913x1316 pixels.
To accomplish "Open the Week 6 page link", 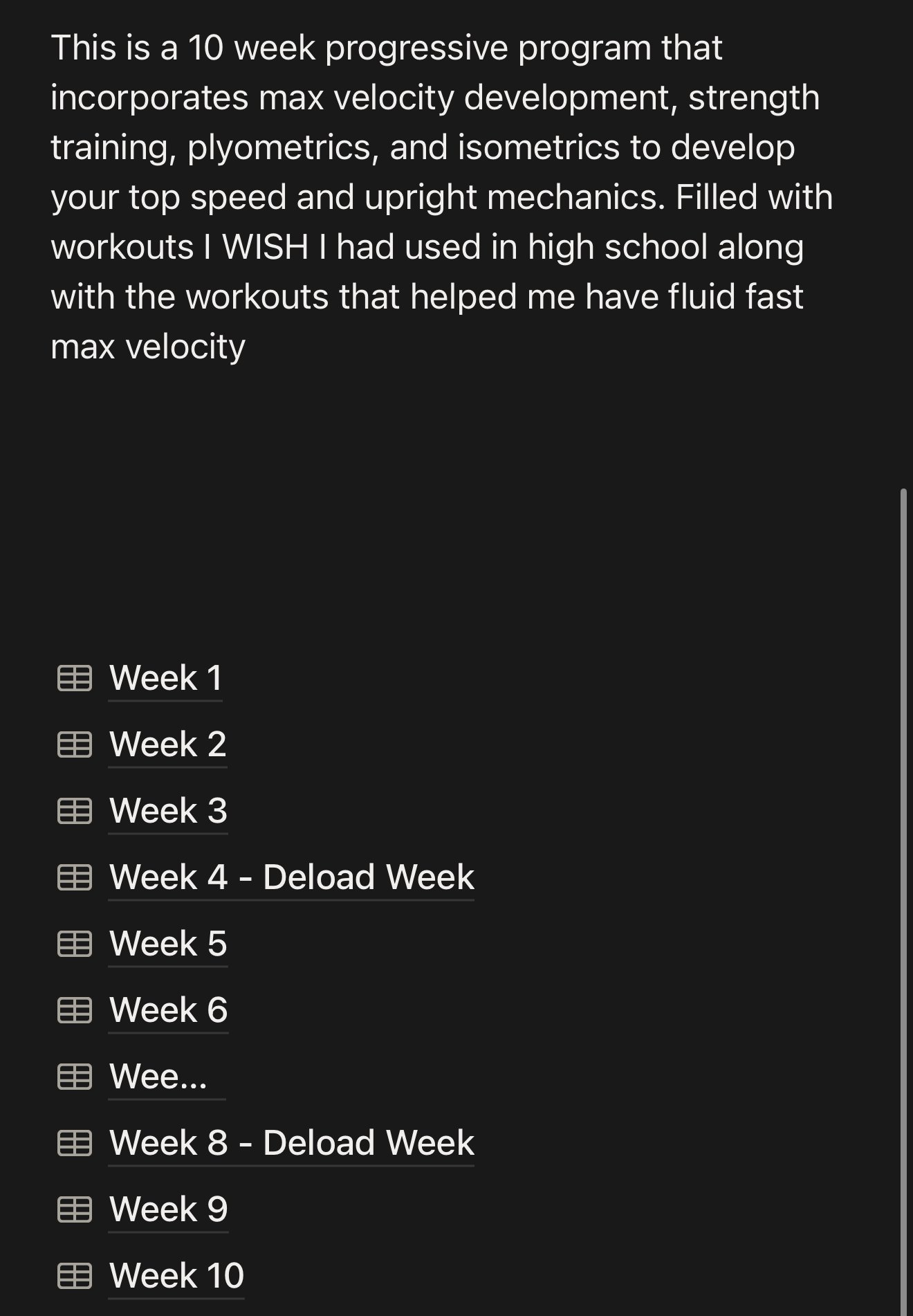I will click(x=168, y=1010).
